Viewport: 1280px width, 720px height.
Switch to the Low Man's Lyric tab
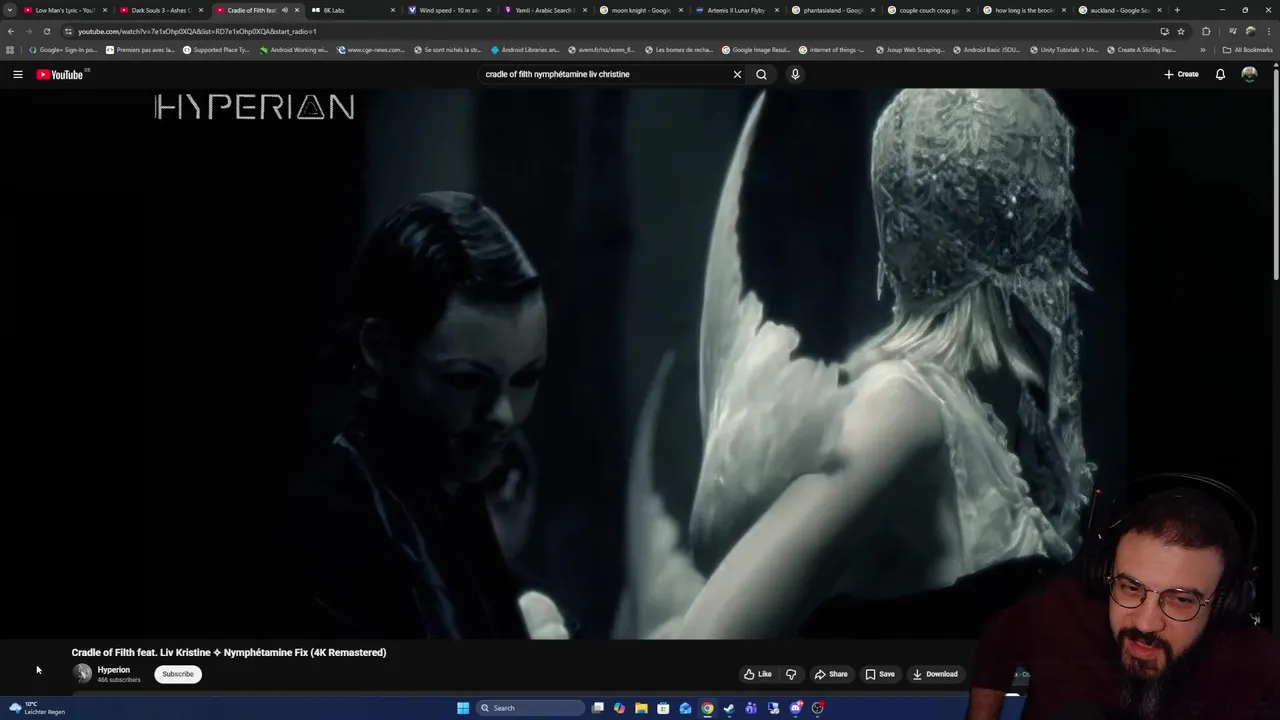click(64, 10)
